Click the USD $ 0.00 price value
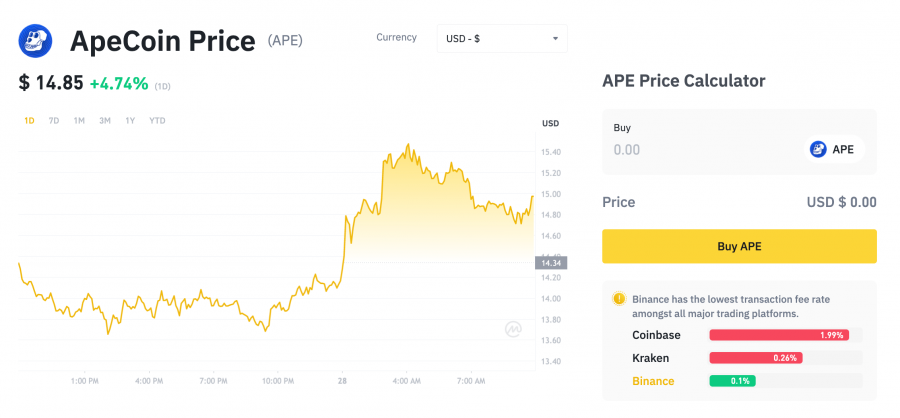900x418 pixels. coord(841,202)
